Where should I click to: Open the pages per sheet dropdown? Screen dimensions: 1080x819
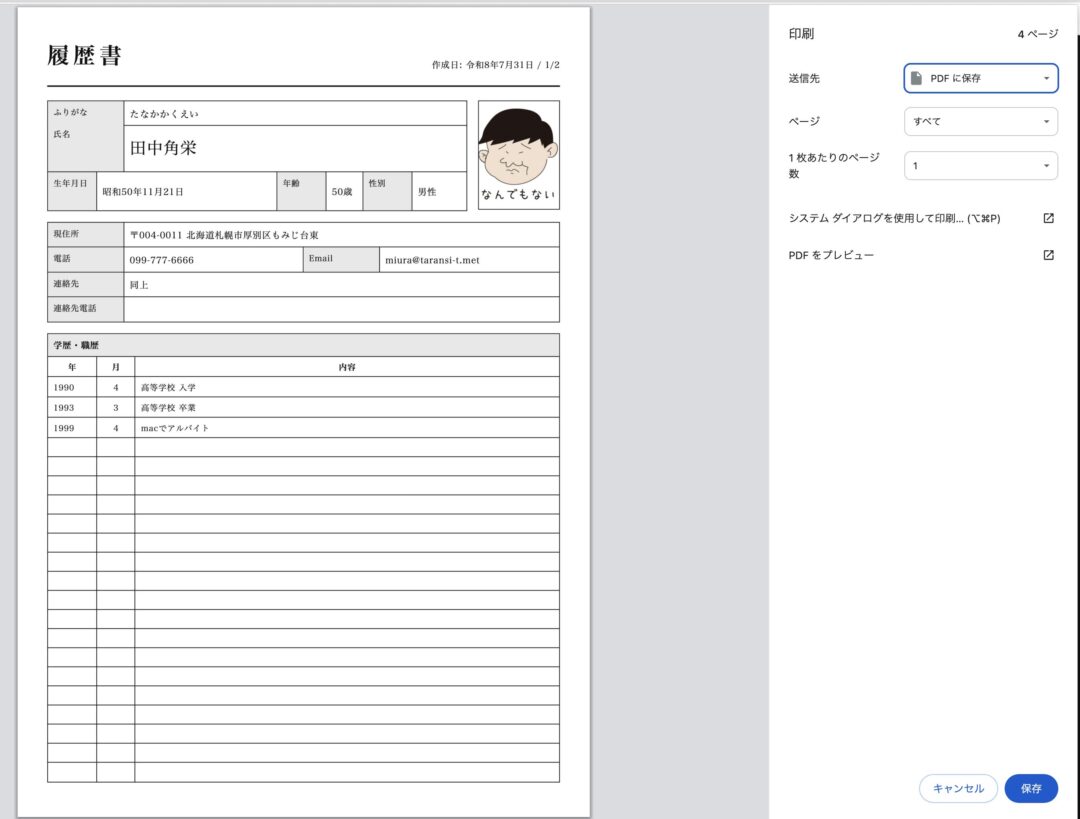coord(981,165)
